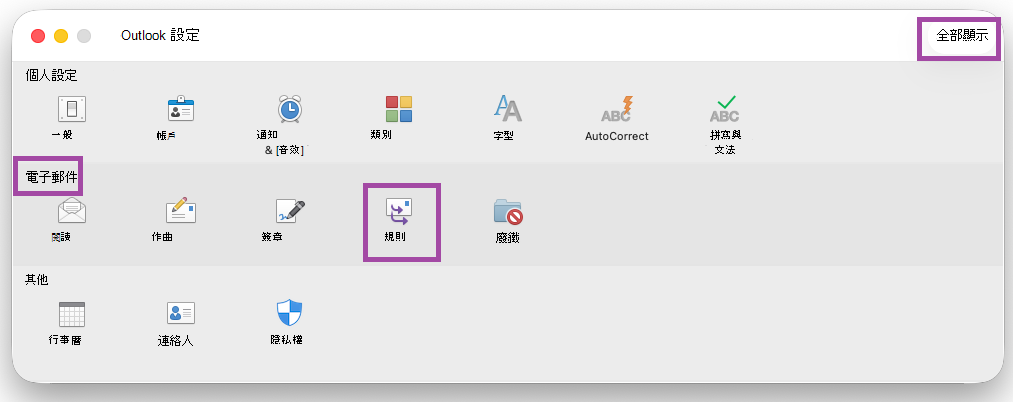The image size is (1013, 402).
Task: Close the Outlook 設定 window
Action: [38, 36]
